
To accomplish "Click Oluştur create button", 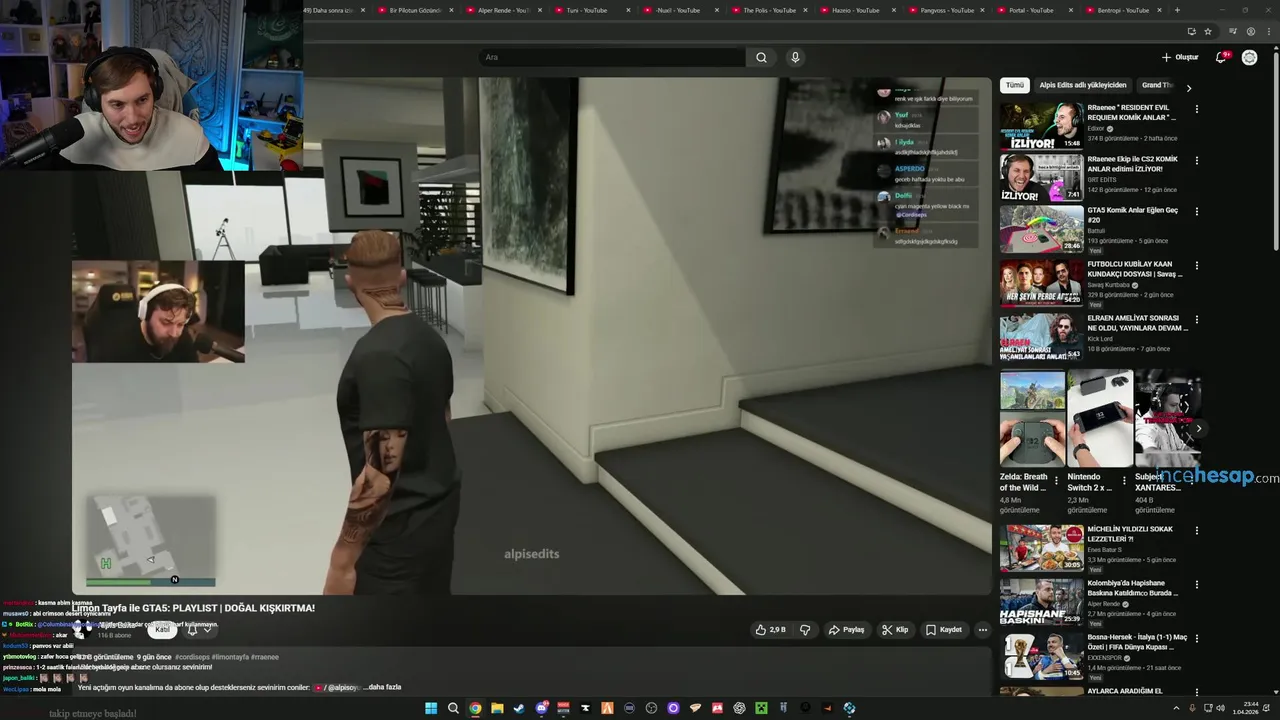I will click(1180, 57).
